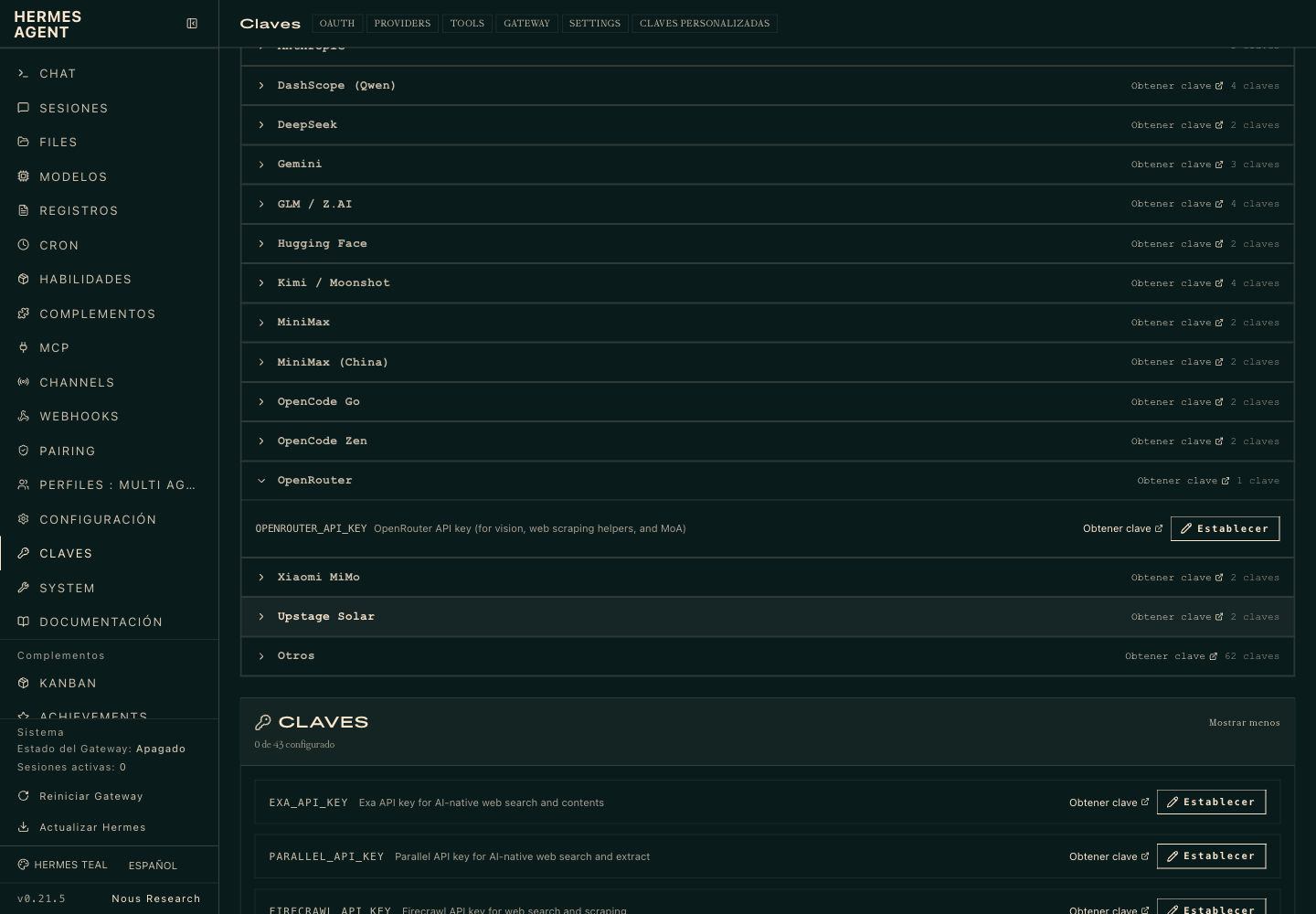The image size is (1316, 914).
Task: Expand the DeepSeek provider chevron
Action: pyautogui.click(x=261, y=125)
